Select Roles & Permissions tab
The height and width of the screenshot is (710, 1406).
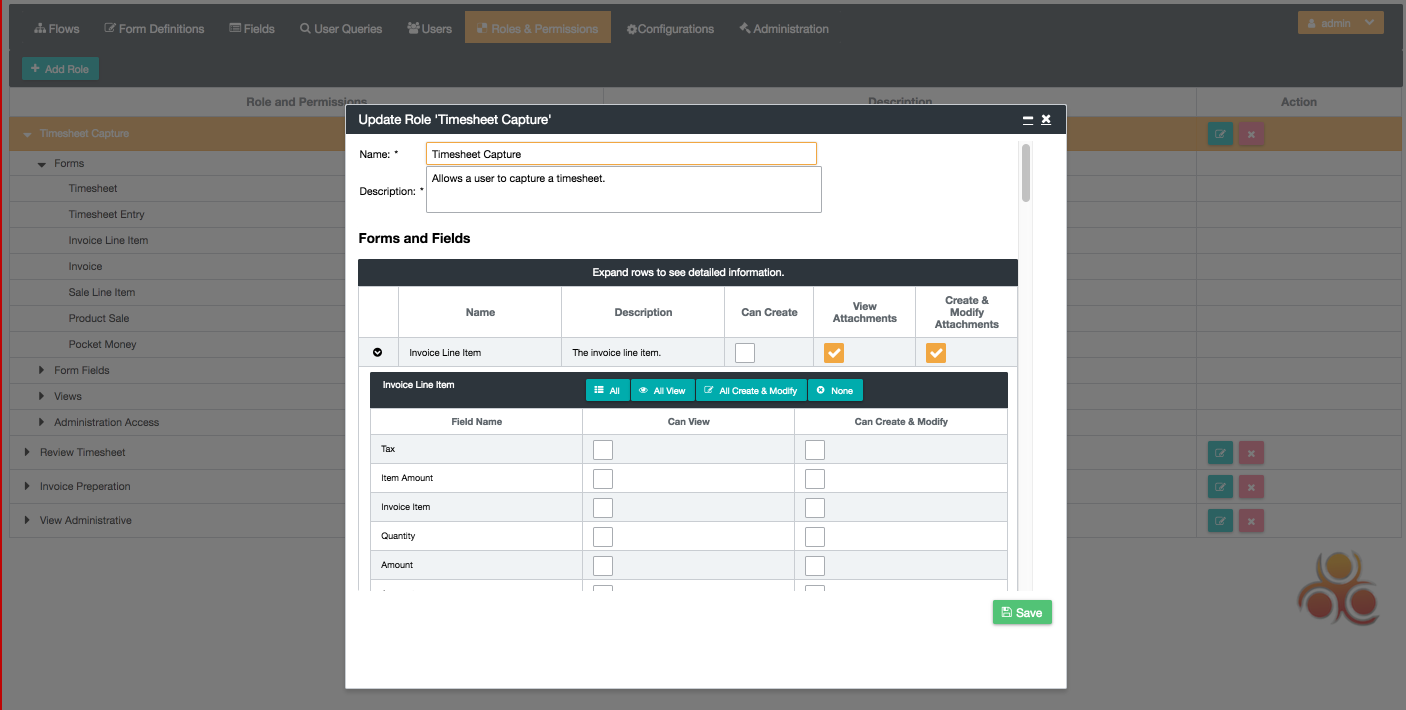[x=538, y=29]
